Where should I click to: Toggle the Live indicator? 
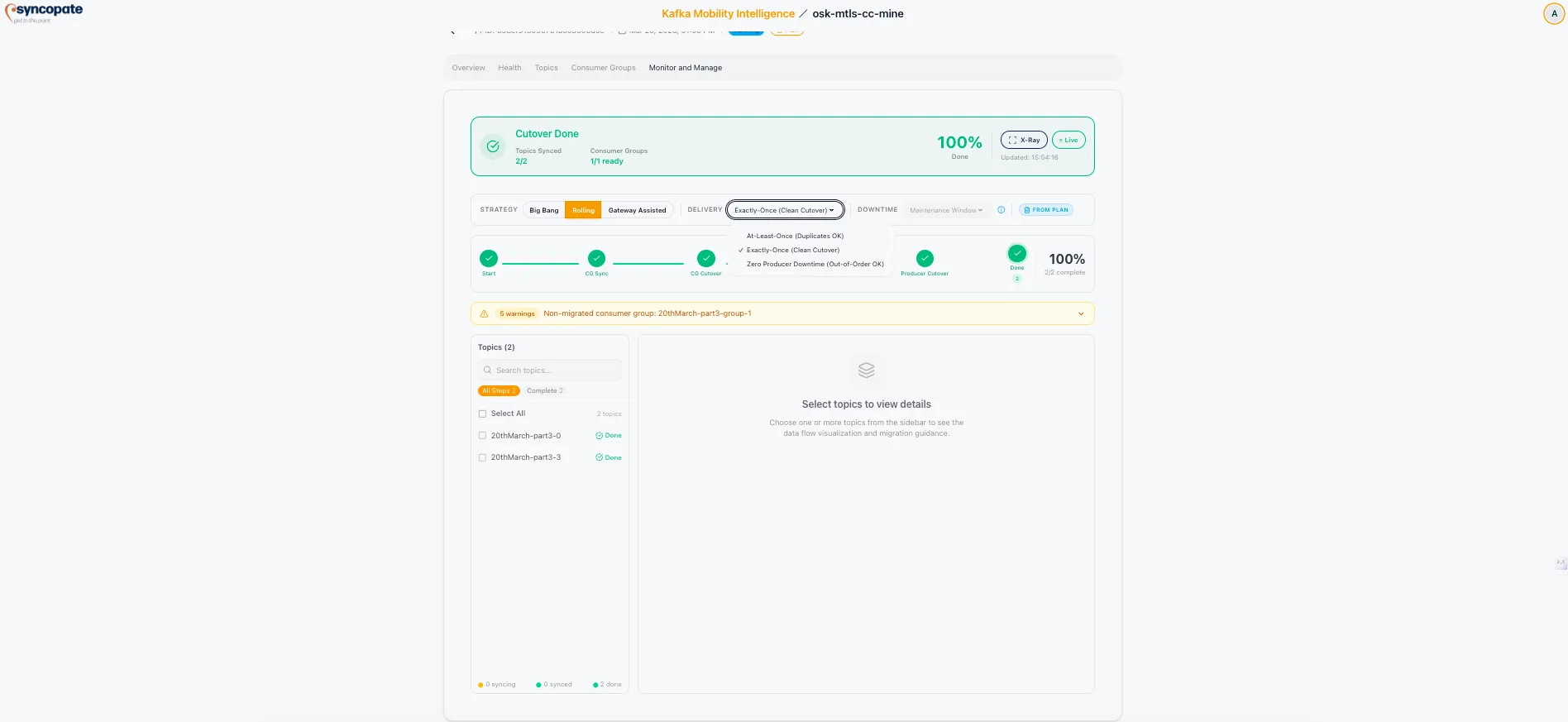(x=1068, y=140)
